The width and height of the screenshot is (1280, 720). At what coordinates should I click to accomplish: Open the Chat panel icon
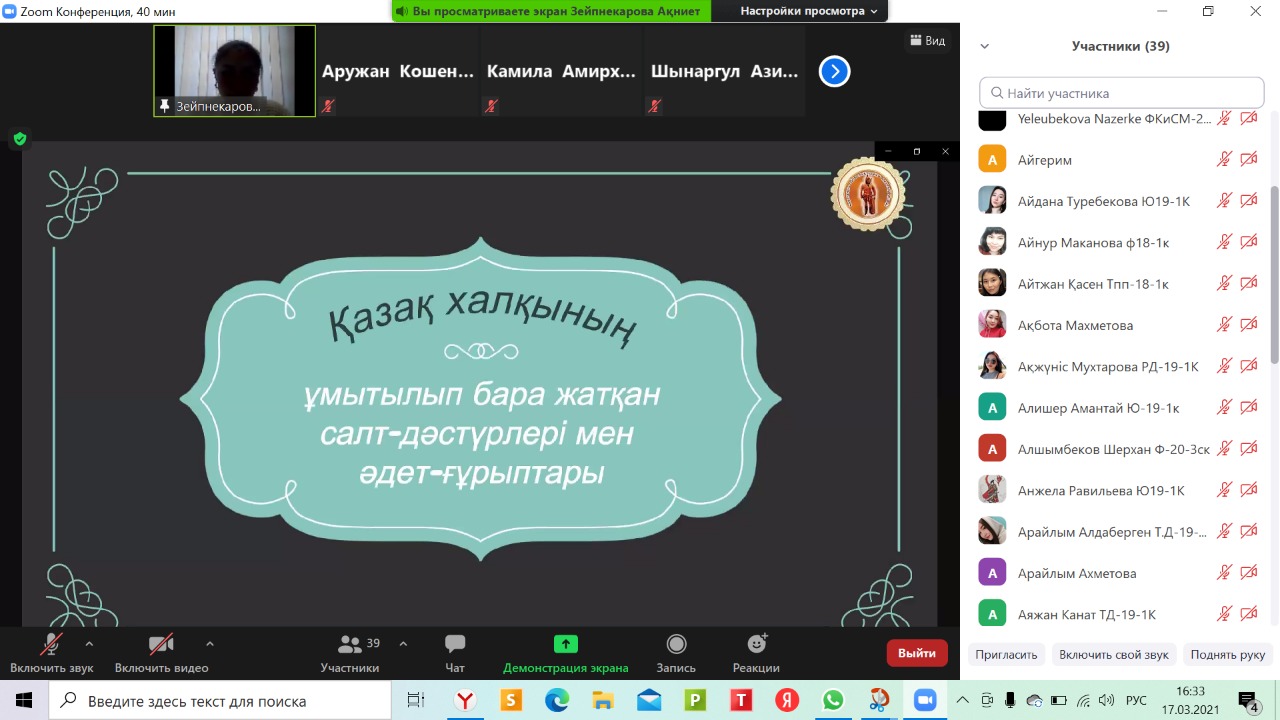[x=455, y=645]
